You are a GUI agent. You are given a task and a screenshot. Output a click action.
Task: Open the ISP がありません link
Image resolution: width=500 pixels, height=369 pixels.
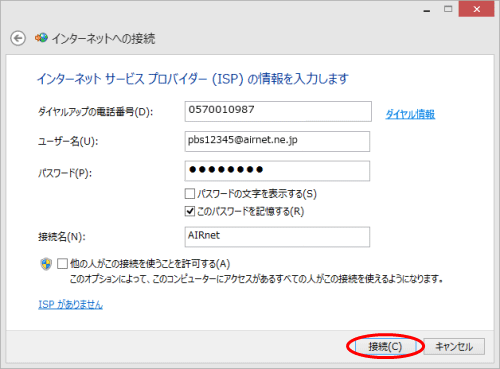click(71, 304)
